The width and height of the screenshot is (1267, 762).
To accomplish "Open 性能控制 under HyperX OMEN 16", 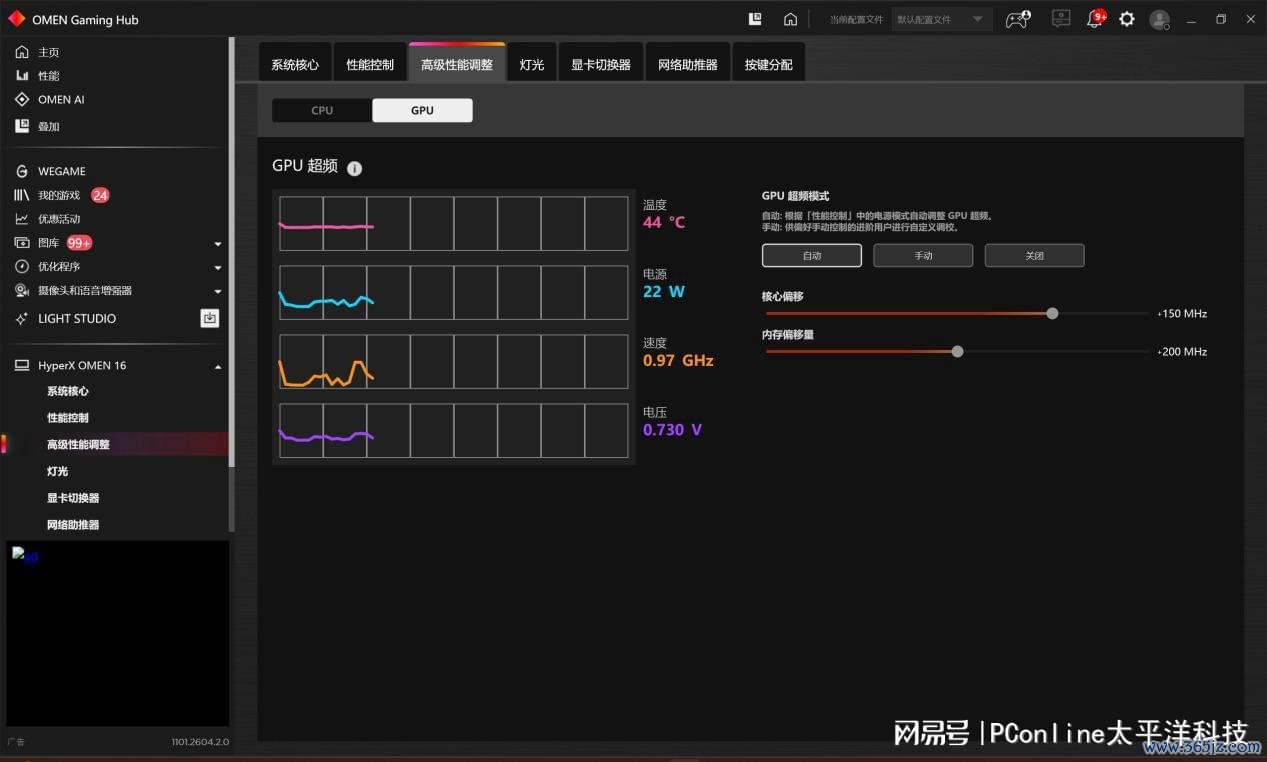I will point(68,418).
